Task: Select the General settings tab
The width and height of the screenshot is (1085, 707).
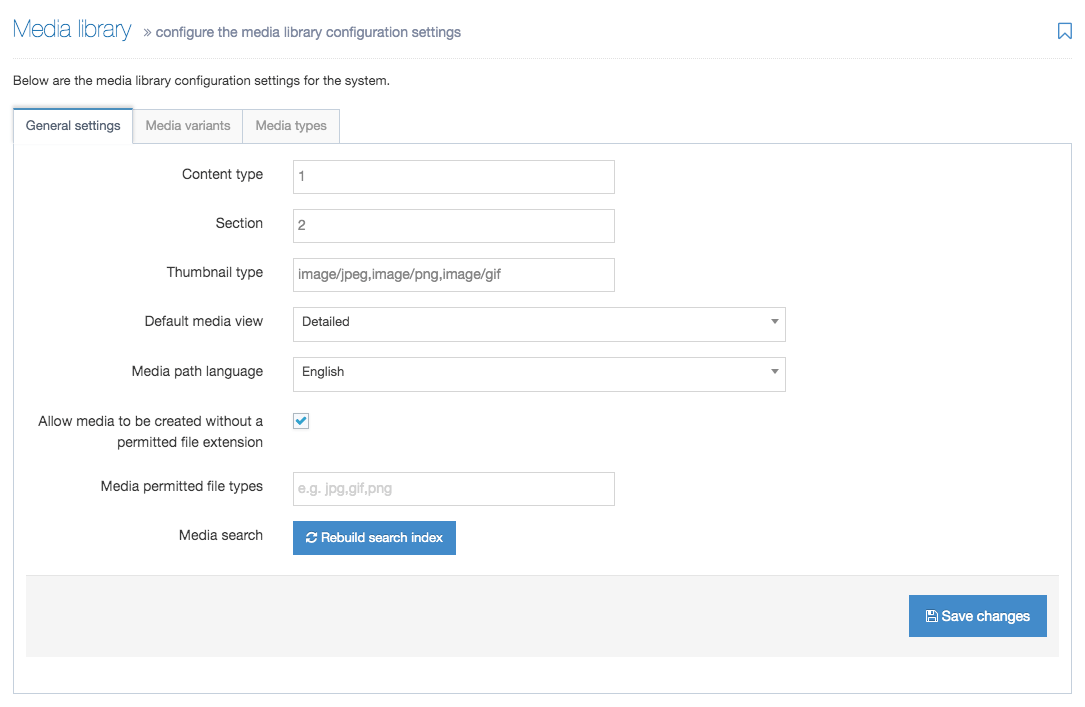Action: pyautogui.click(x=73, y=126)
